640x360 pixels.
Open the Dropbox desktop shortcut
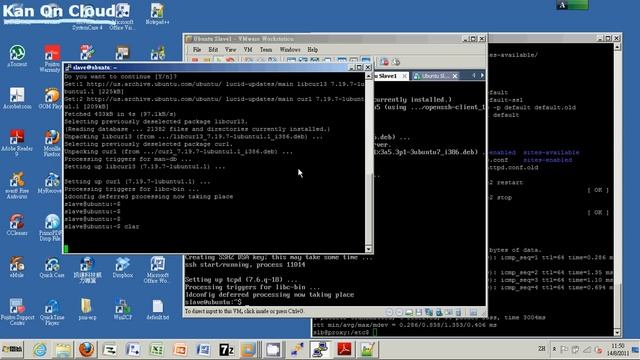pyautogui.click(x=122, y=267)
